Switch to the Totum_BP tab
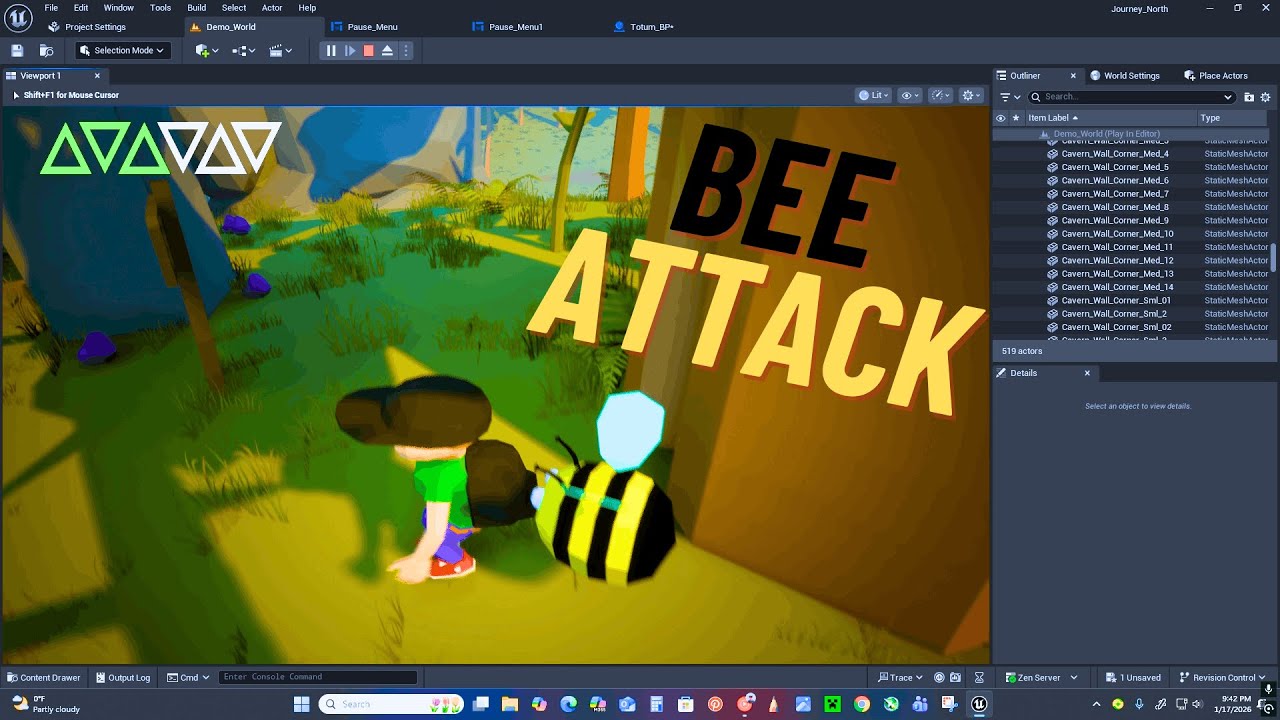 pyautogui.click(x=643, y=27)
